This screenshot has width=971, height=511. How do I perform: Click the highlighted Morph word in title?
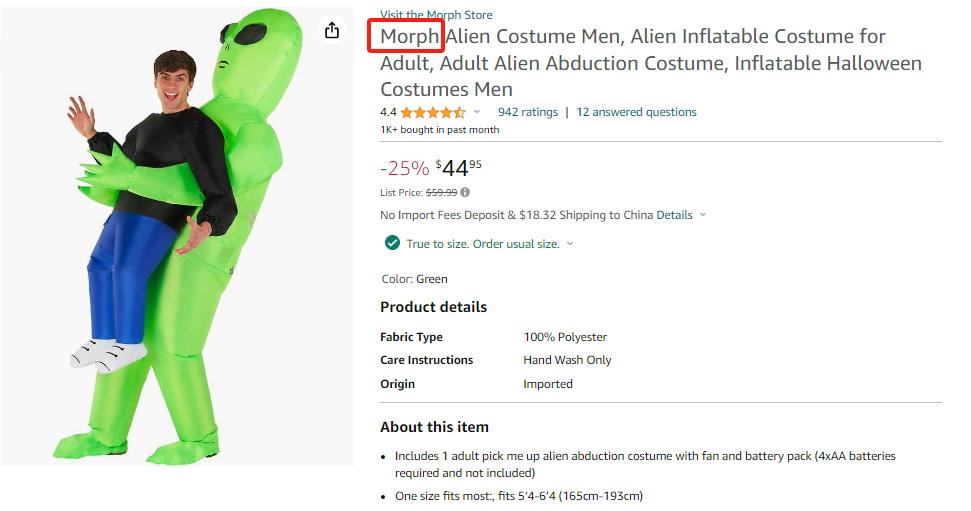pos(410,37)
